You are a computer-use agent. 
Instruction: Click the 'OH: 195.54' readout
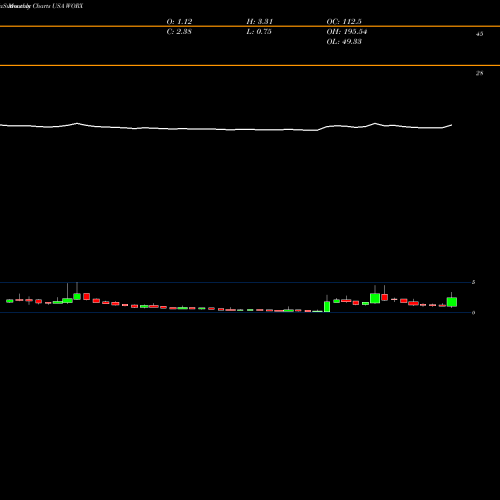point(347,32)
